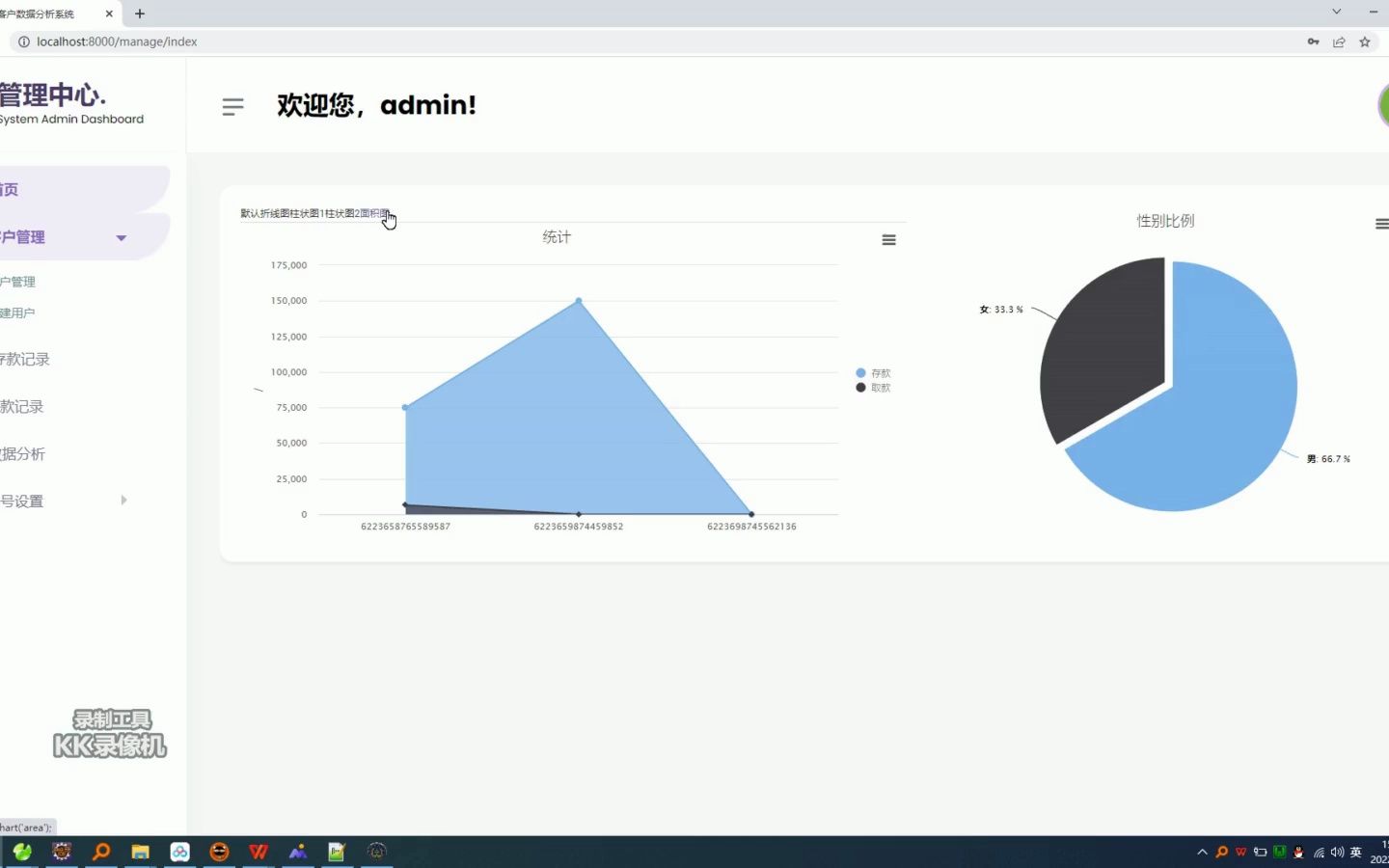Click the 统计 chart title

point(557,237)
